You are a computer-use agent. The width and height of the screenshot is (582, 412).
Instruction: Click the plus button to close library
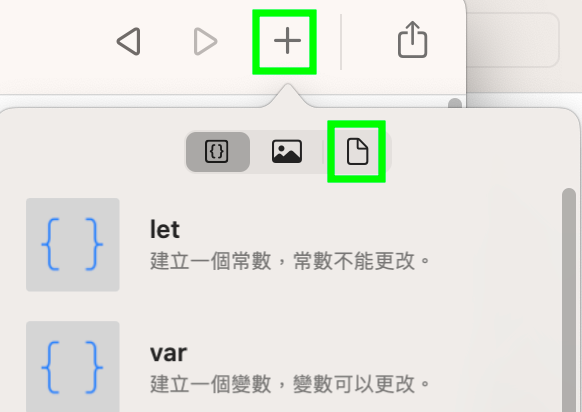287,40
